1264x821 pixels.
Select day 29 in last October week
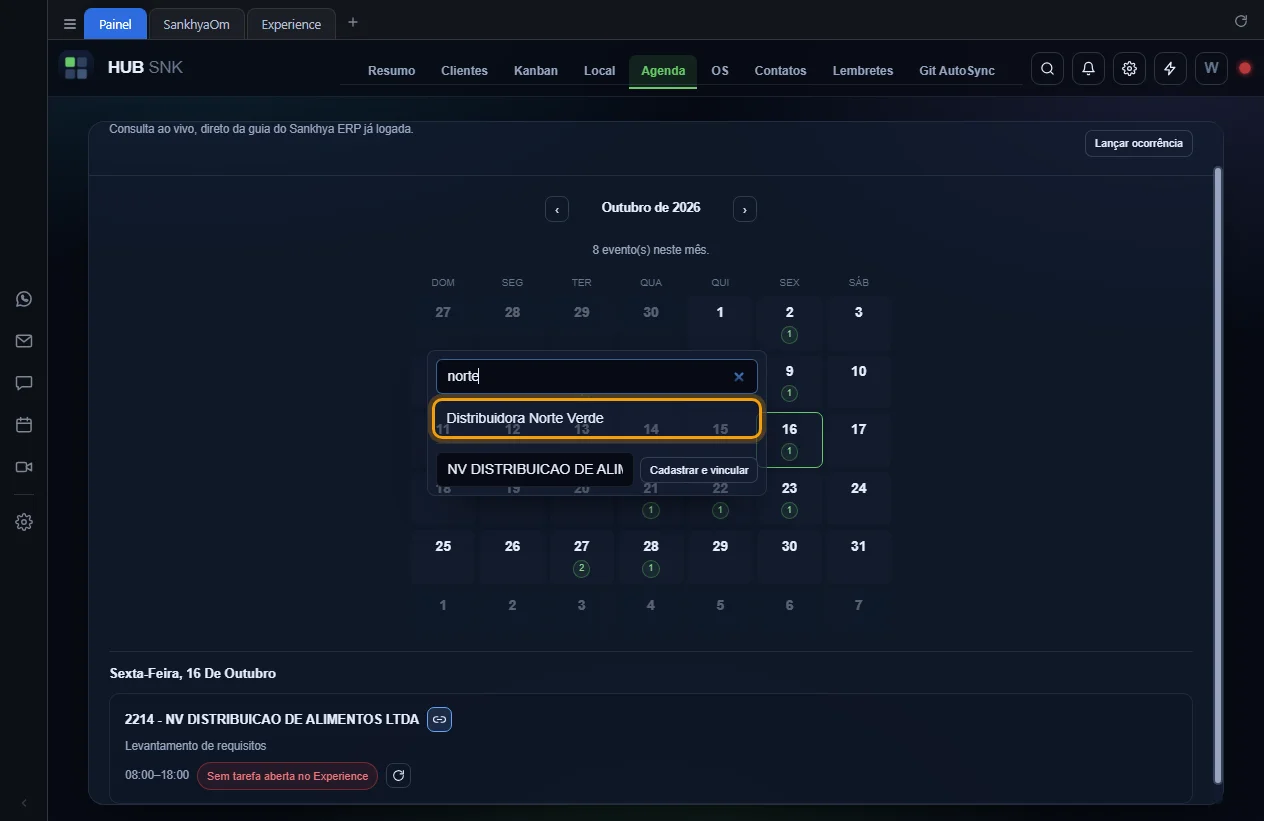click(x=720, y=556)
